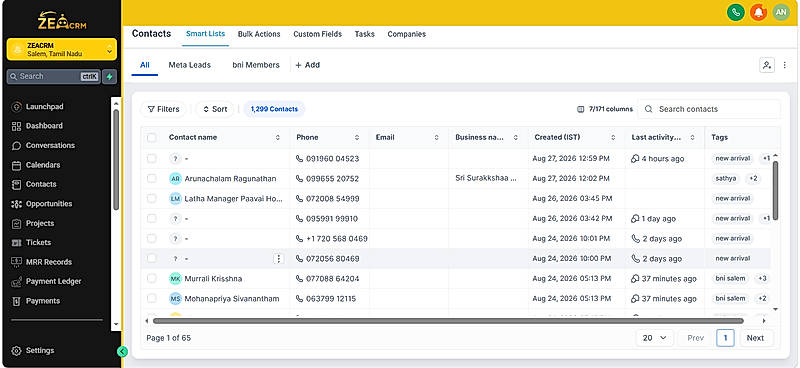Select the Meta Leads smart list
The height and width of the screenshot is (368, 800).
point(190,65)
